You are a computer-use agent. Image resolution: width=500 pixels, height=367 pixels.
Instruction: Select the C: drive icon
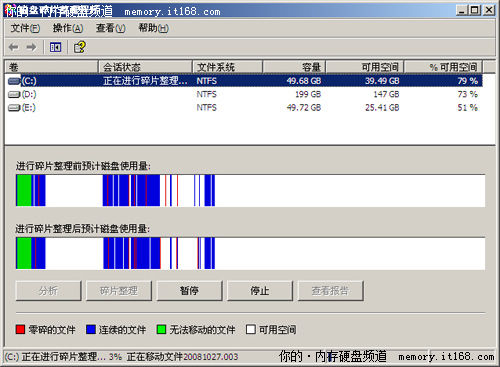pyautogui.click(x=14, y=81)
